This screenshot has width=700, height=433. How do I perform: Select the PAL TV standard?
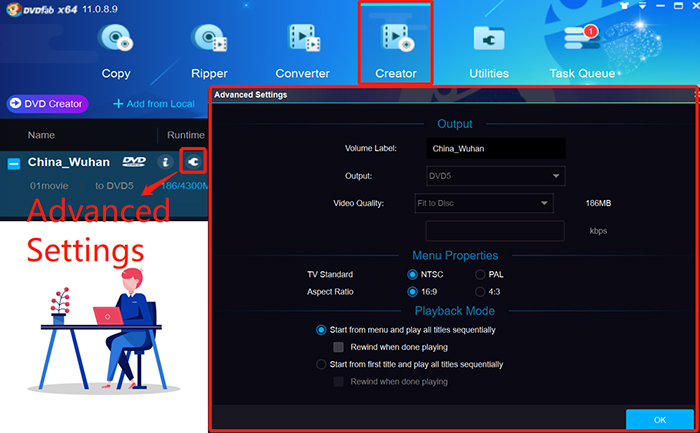tap(481, 274)
